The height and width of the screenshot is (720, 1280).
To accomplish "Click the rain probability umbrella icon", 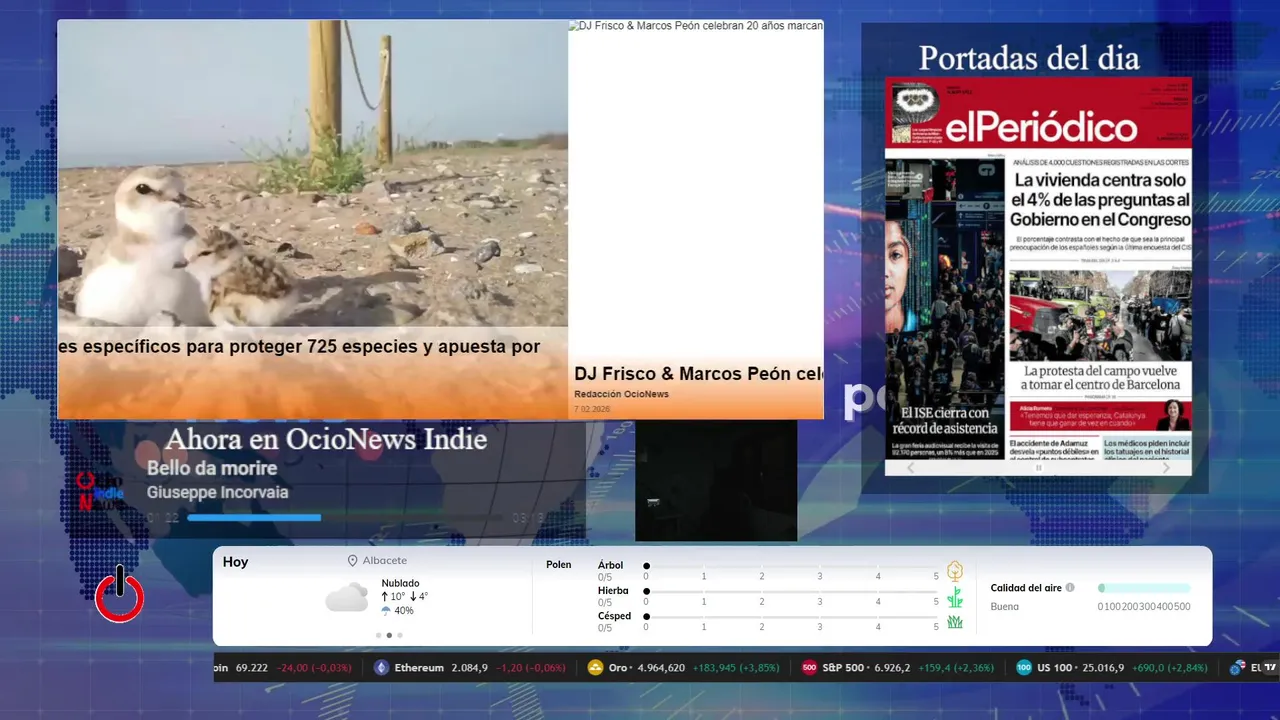I will pyautogui.click(x=386, y=610).
